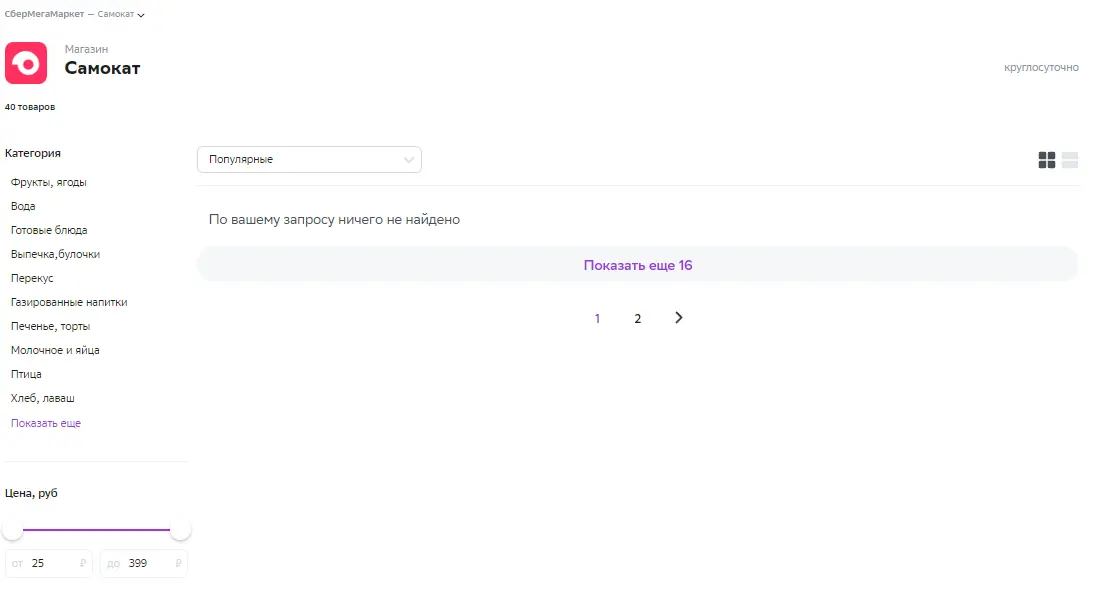
Task: Click the круглосуточно working hours label
Action: pyautogui.click(x=1041, y=68)
